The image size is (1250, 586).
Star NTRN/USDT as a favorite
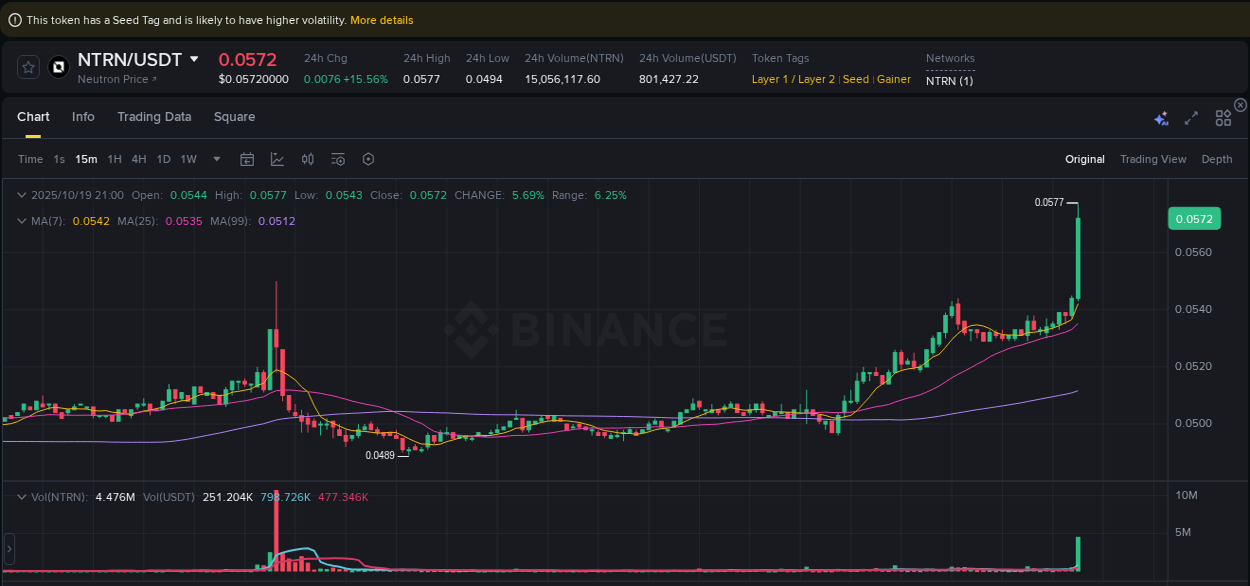coord(28,67)
